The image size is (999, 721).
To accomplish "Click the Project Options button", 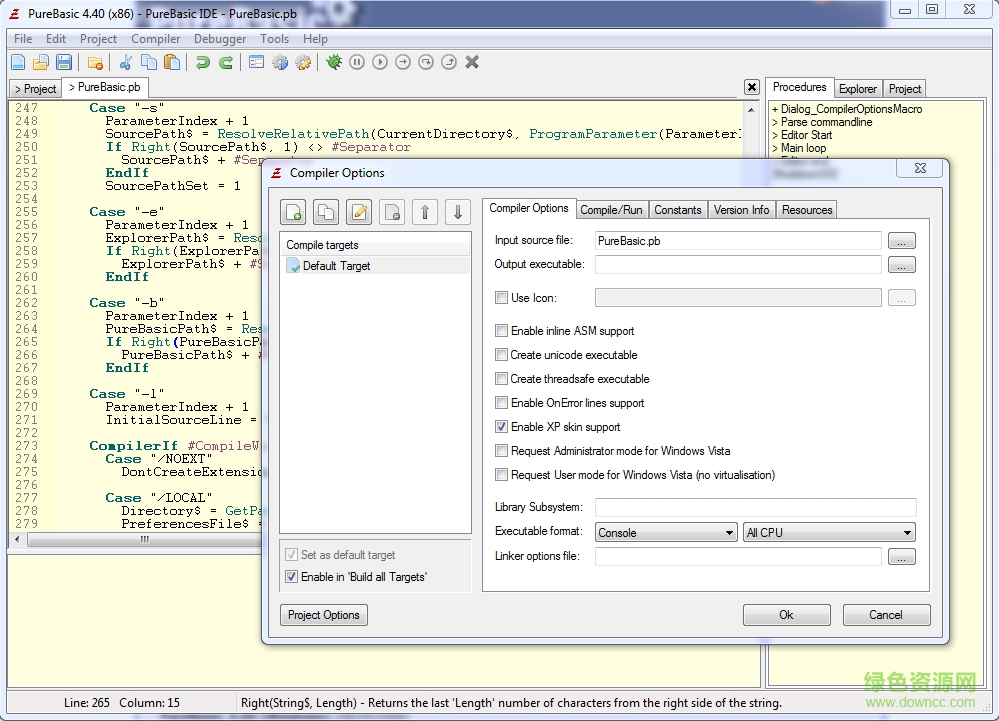I will 323,615.
